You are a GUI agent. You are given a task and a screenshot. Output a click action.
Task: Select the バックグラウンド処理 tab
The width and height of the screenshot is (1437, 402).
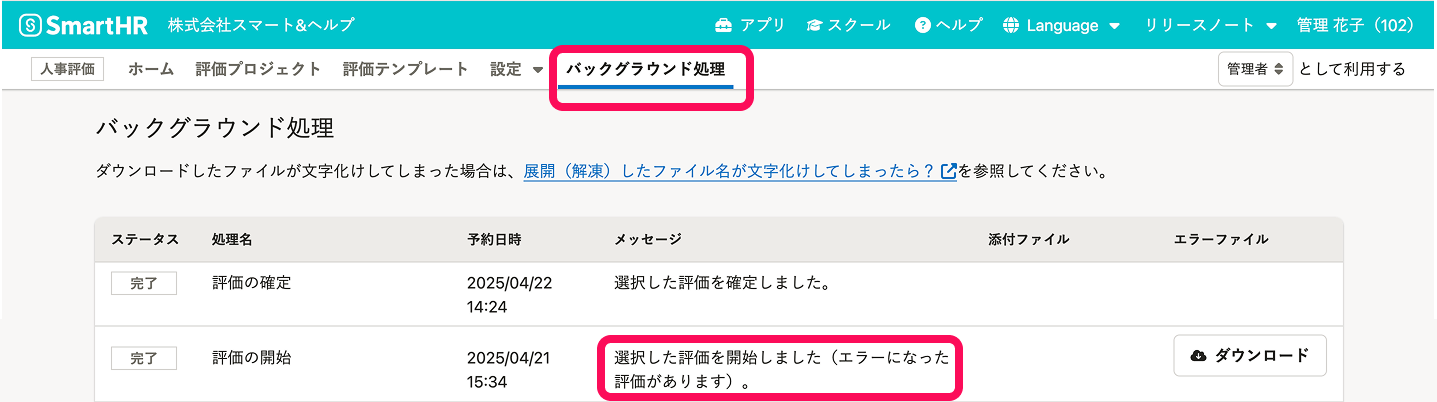(646, 69)
